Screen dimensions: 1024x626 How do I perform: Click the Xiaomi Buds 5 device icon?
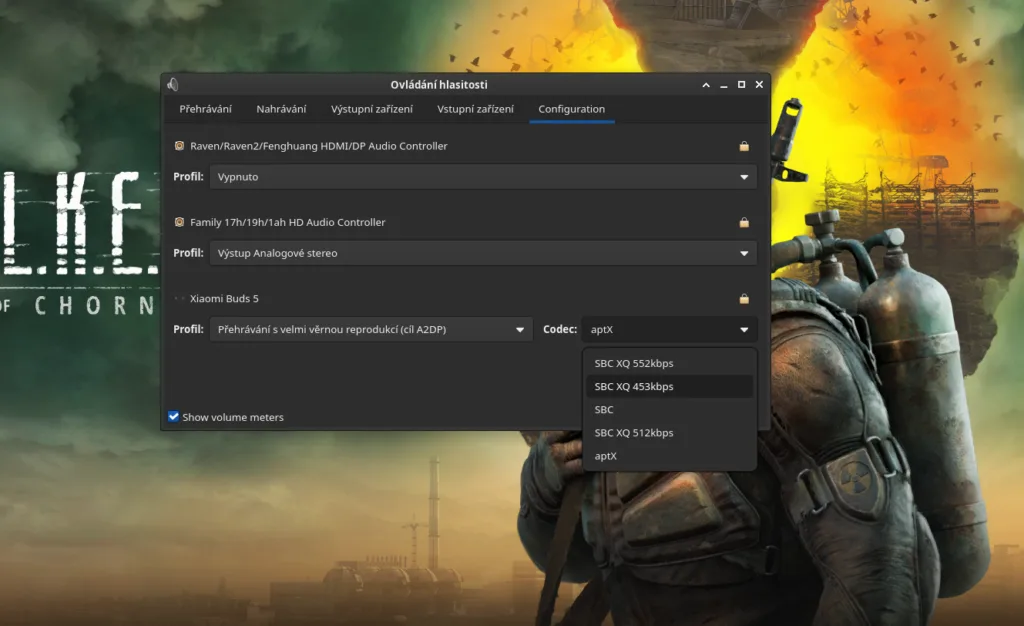[179, 299]
